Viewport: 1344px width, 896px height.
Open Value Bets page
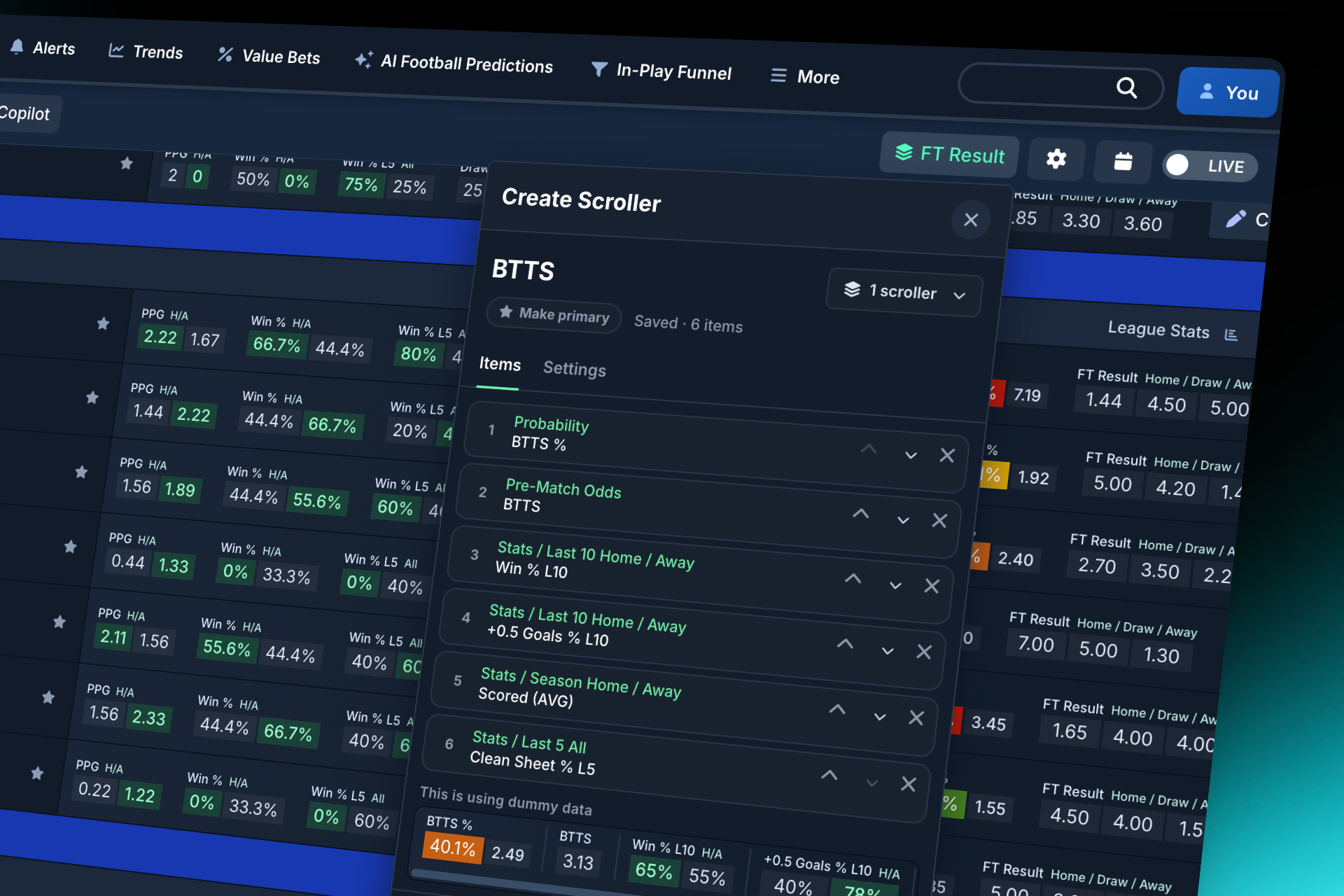click(269, 56)
